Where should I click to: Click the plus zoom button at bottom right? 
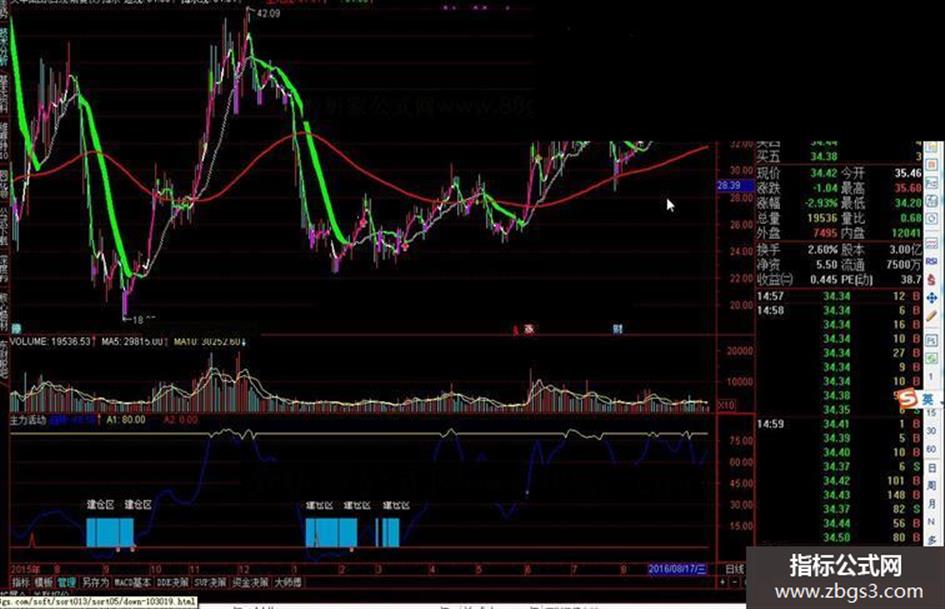tap(723, 582)
